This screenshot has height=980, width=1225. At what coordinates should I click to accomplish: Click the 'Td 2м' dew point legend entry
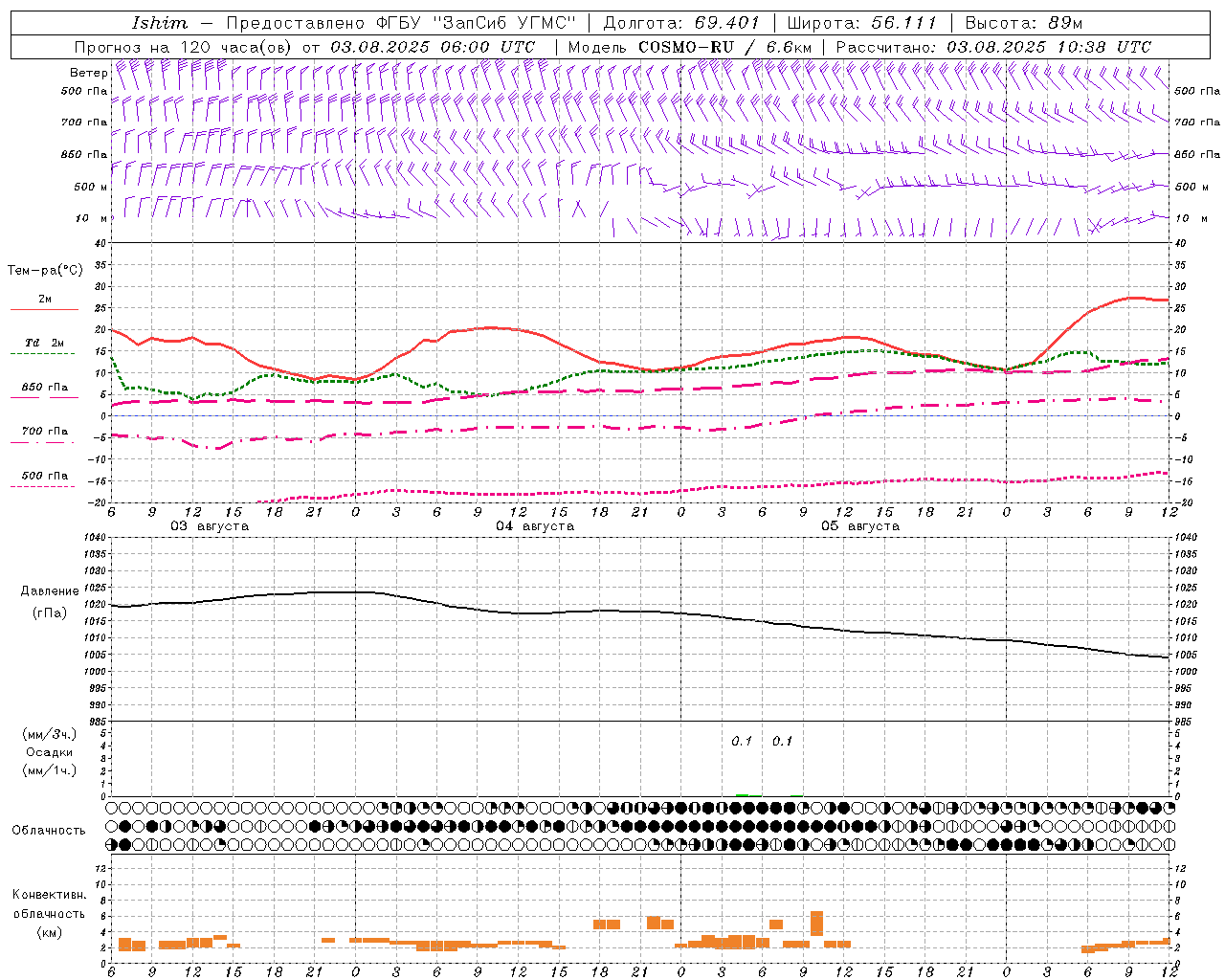click(45, 343)
